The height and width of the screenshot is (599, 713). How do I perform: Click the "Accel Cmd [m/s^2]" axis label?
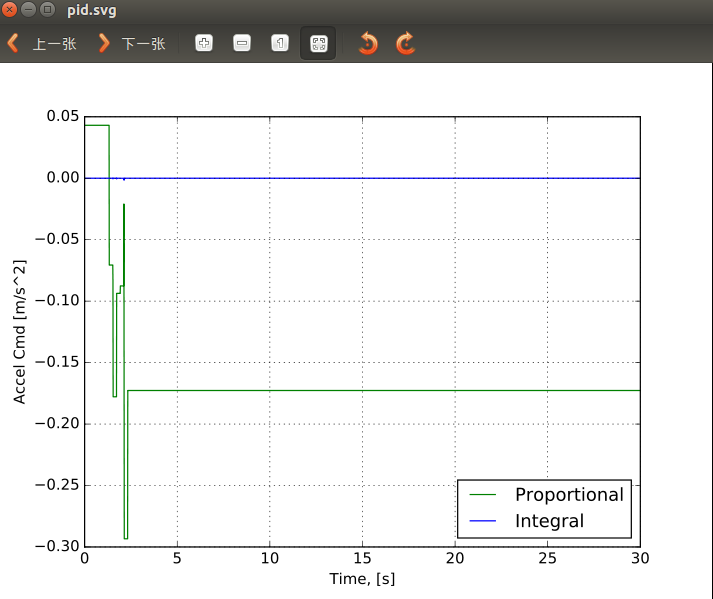pyautogui.click(x=20, y=331)
